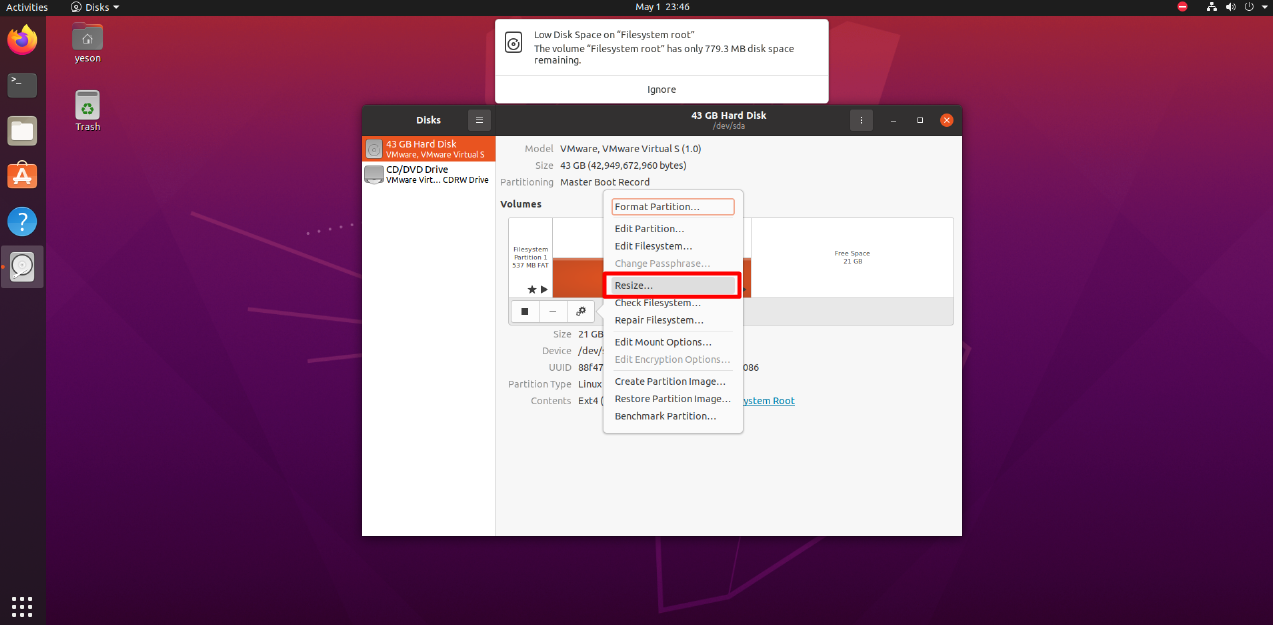Select Format Partition... menu entry
This screenshot has width=1273, height=625.
point(672,207)
